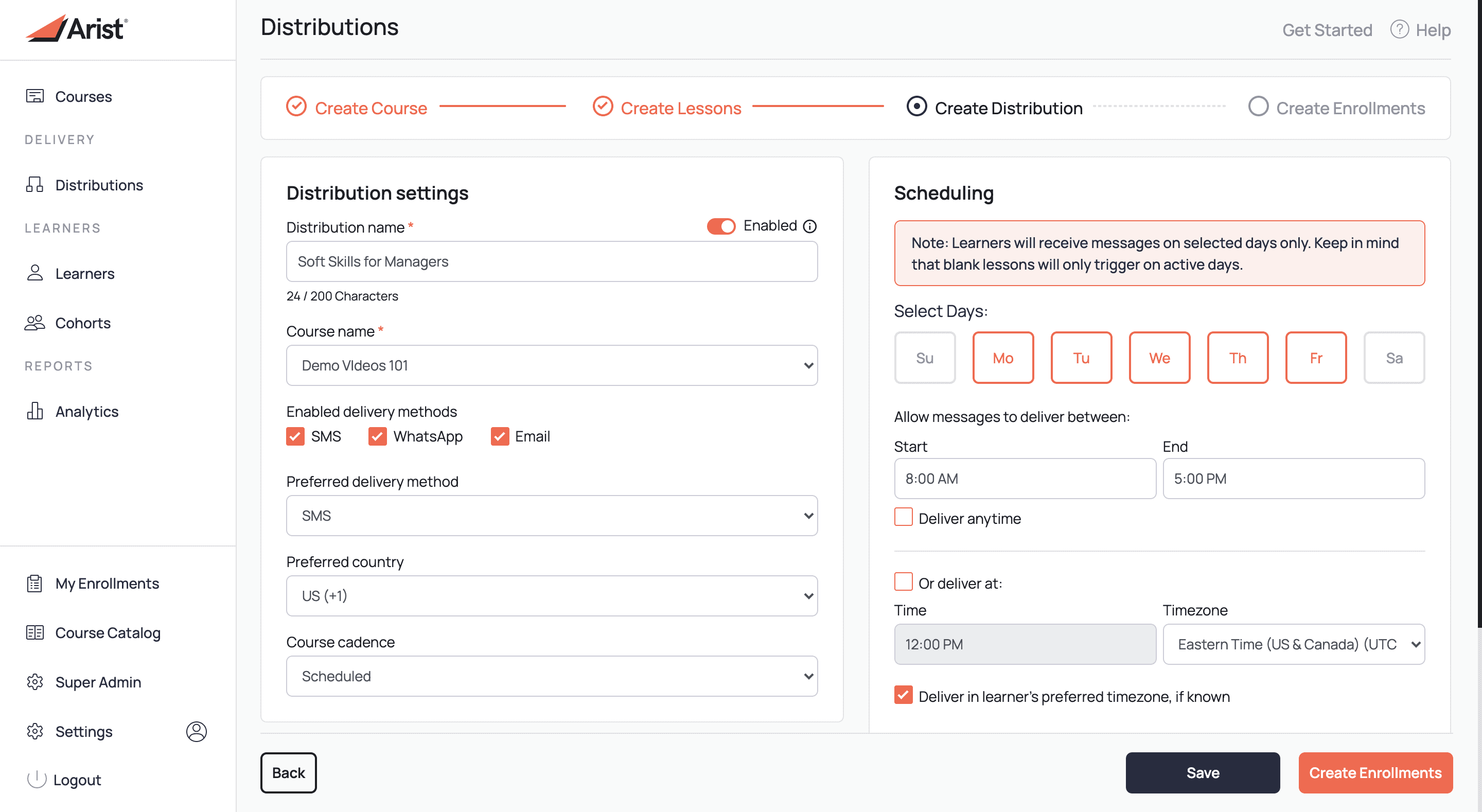Uncheck the WhatsApp delivery method

[377, 436]
